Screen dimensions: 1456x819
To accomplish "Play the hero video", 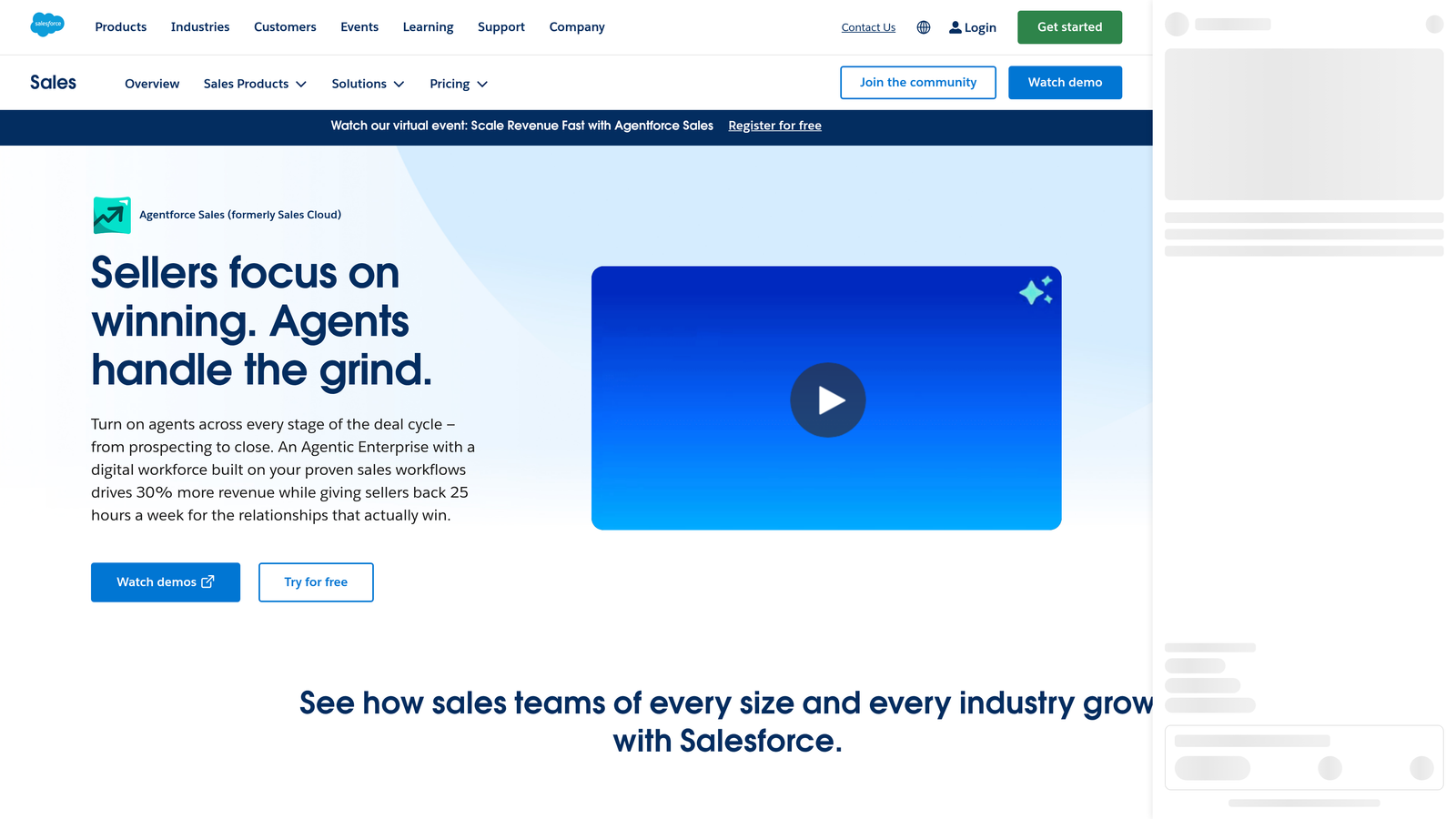I will click(828, 400).
